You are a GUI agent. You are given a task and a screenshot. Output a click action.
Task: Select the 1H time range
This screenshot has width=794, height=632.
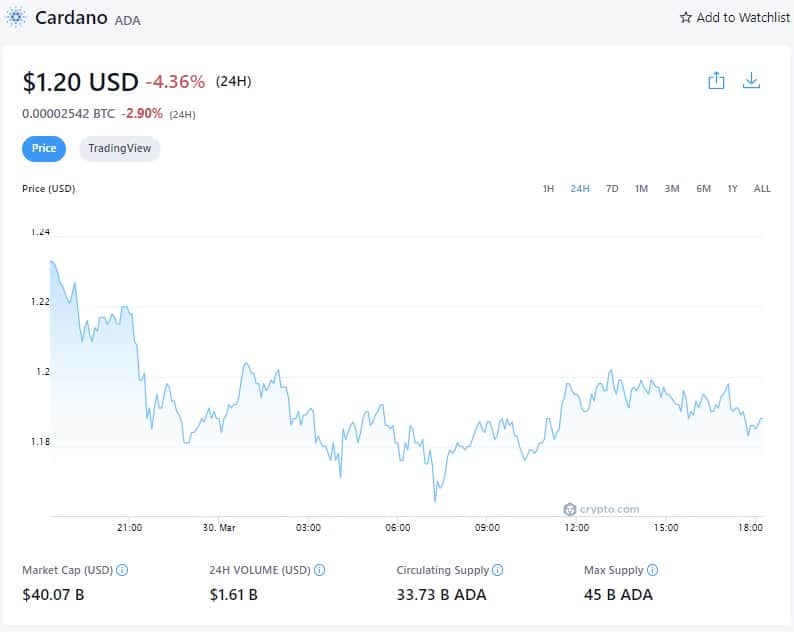pos(548,189)
